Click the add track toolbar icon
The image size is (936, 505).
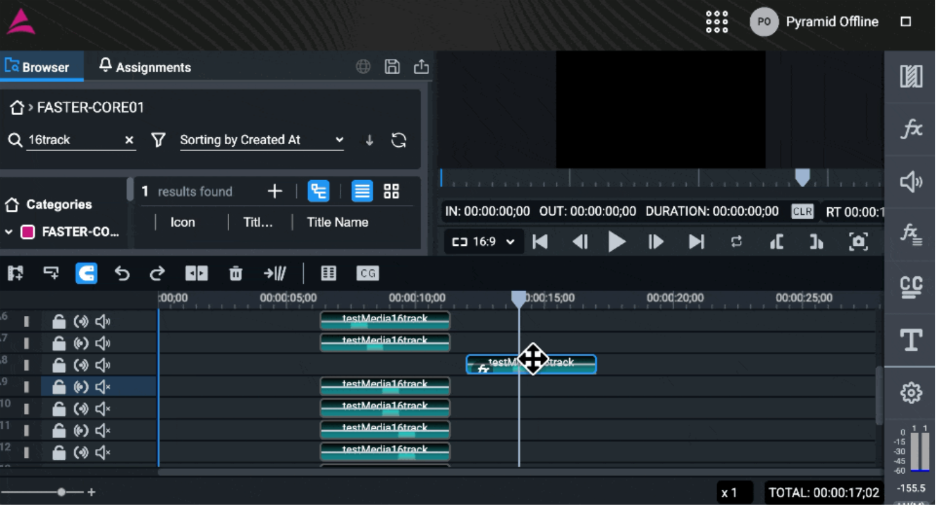coord(16,273)
